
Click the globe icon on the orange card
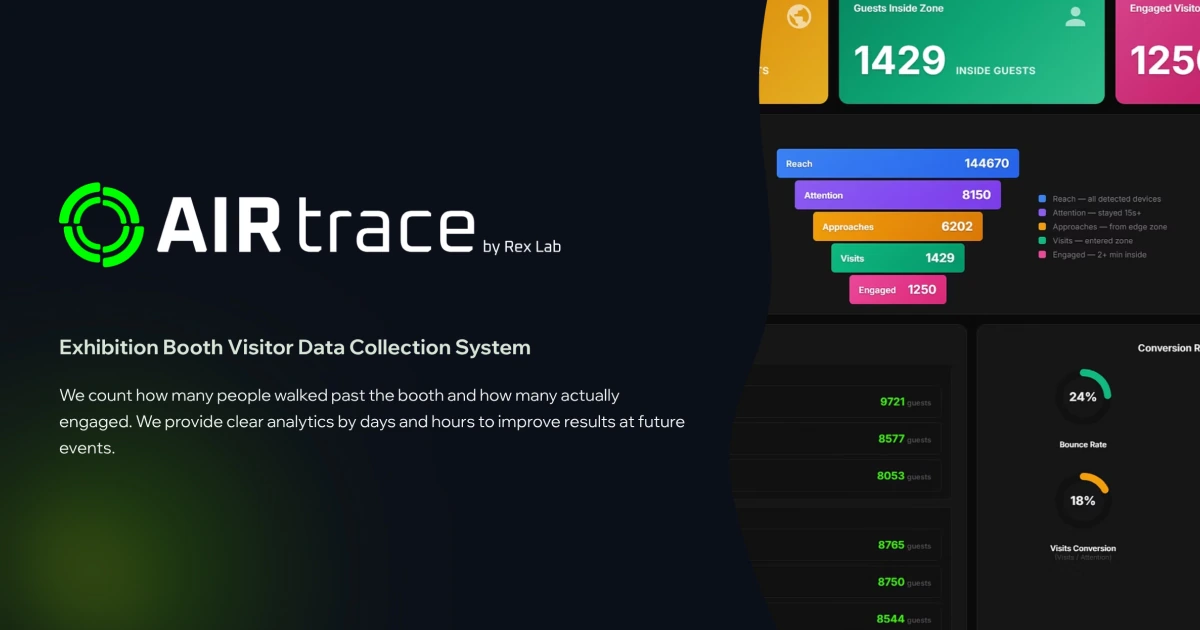click(x=798, y=17)
